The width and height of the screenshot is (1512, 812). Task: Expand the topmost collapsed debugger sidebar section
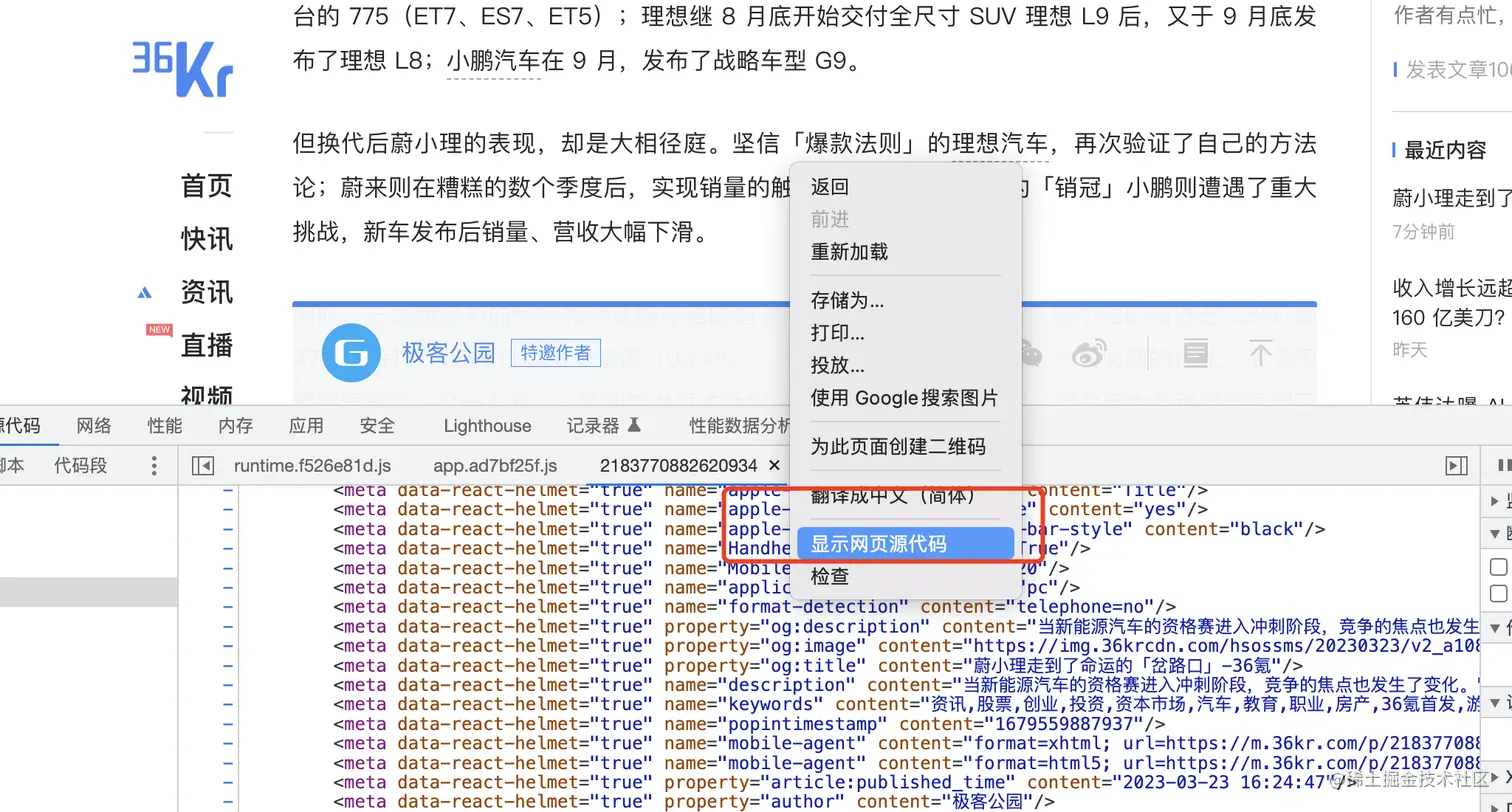pos(1497,500)
